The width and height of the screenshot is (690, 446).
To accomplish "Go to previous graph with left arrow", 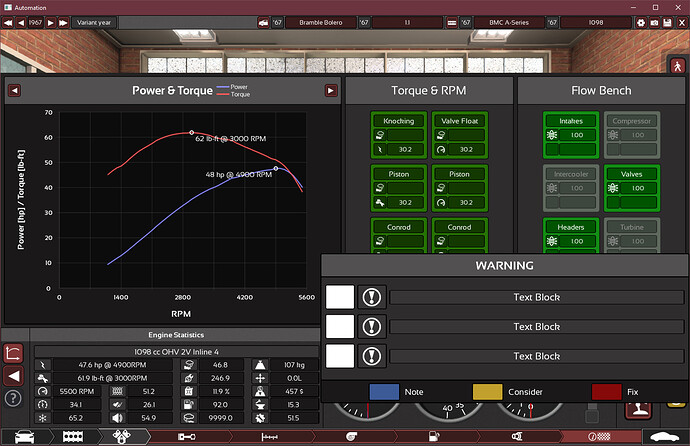I will (x=14, y=91).
